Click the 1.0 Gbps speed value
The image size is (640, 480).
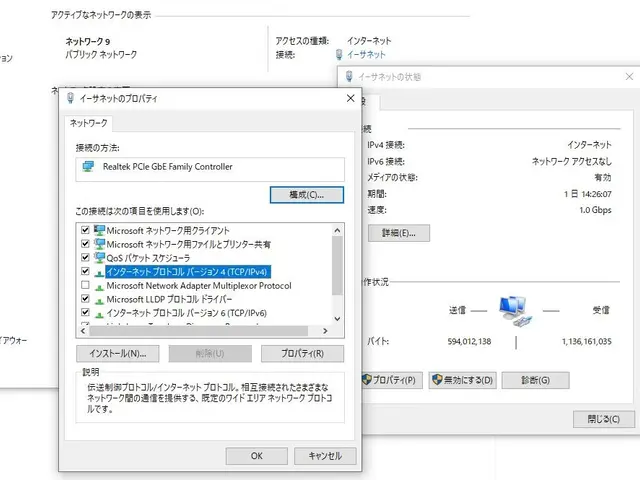tap(595, 210)
